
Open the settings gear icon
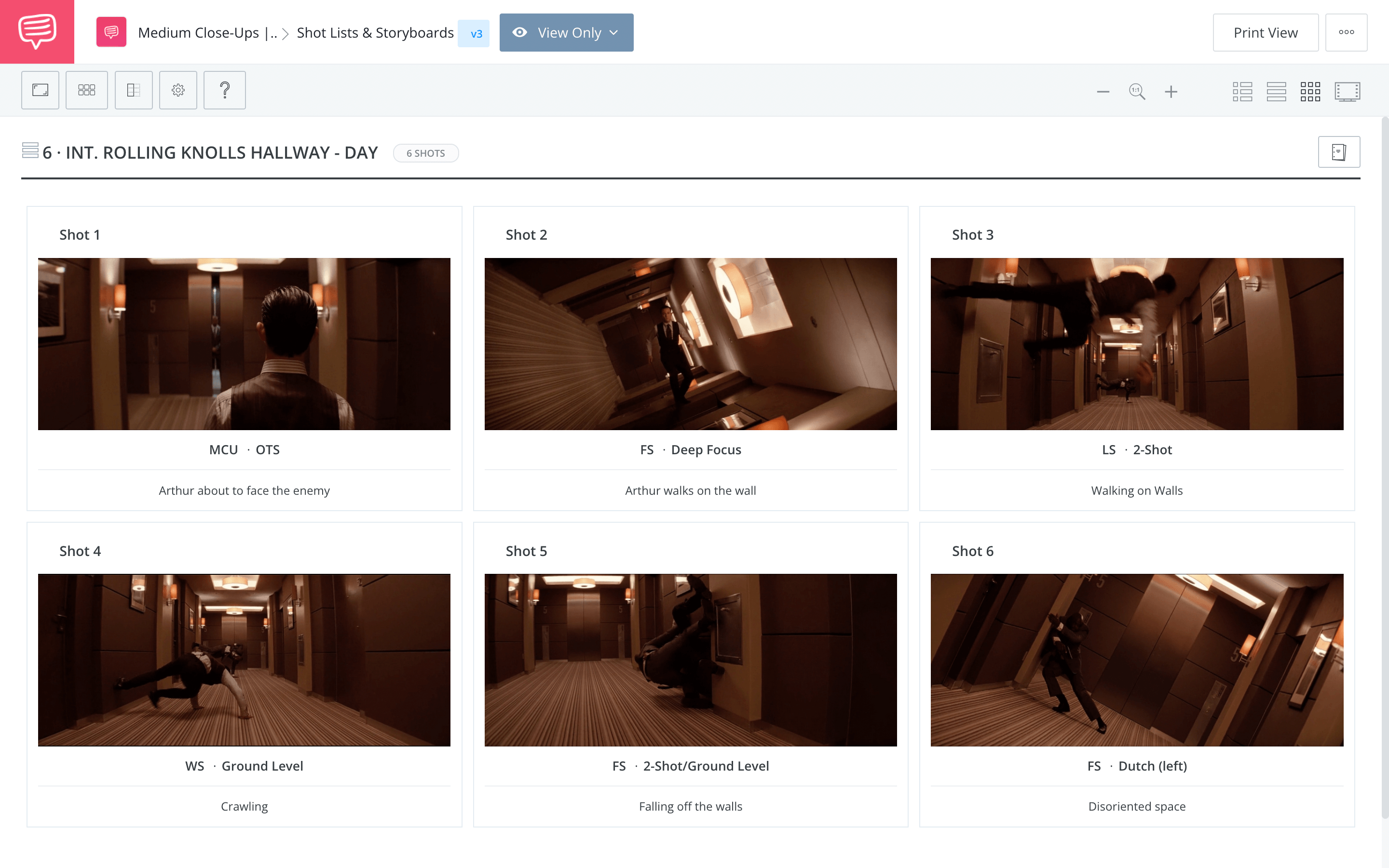pyautogui.click(x=178, y=90)
